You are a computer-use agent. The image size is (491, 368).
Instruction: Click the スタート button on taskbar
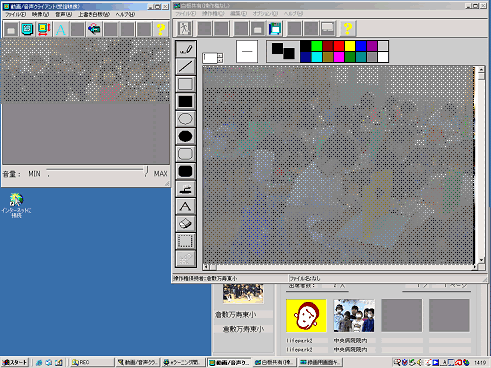click(15, 362)
